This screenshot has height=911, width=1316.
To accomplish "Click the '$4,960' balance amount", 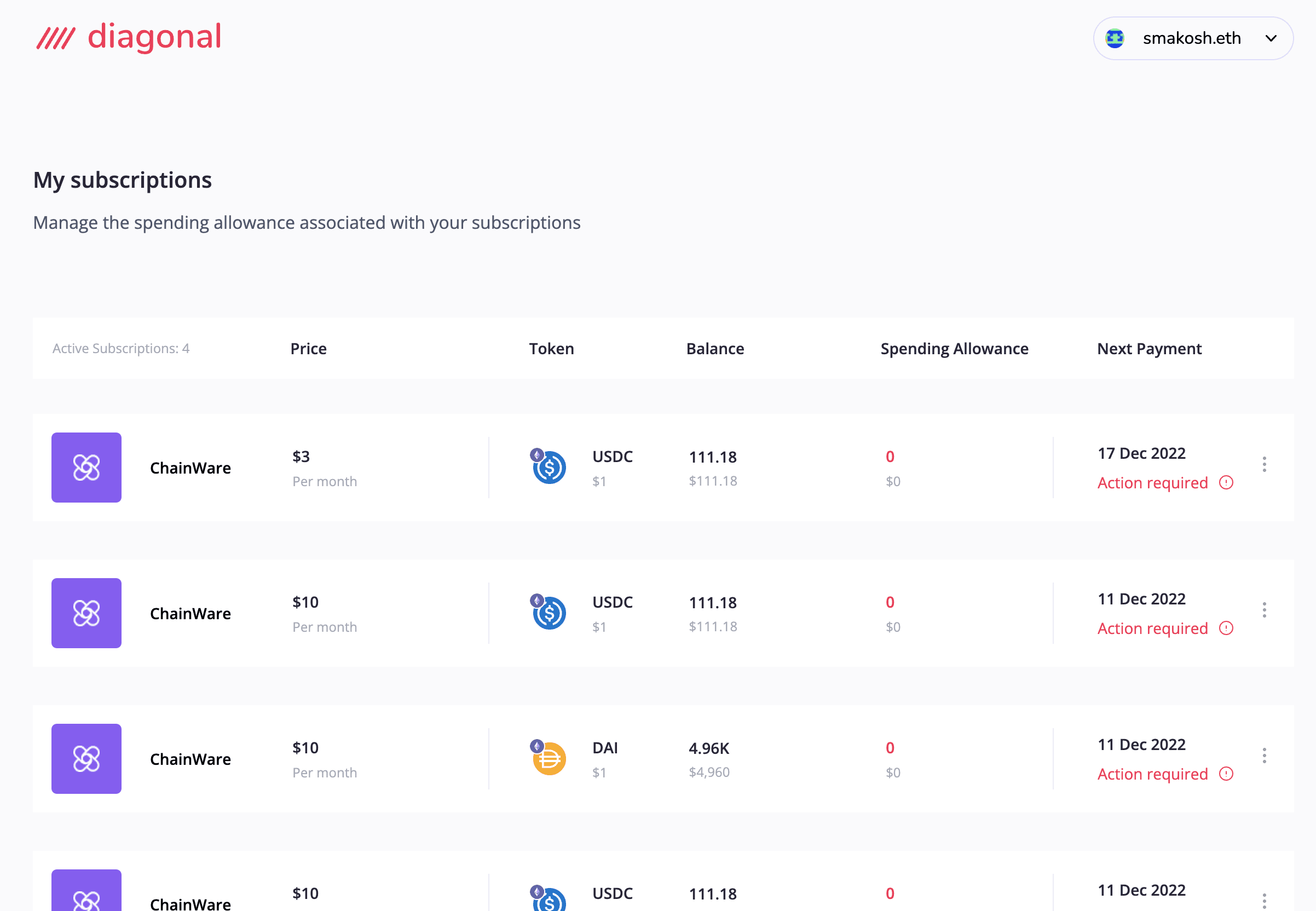I will (x=709, y=772).
